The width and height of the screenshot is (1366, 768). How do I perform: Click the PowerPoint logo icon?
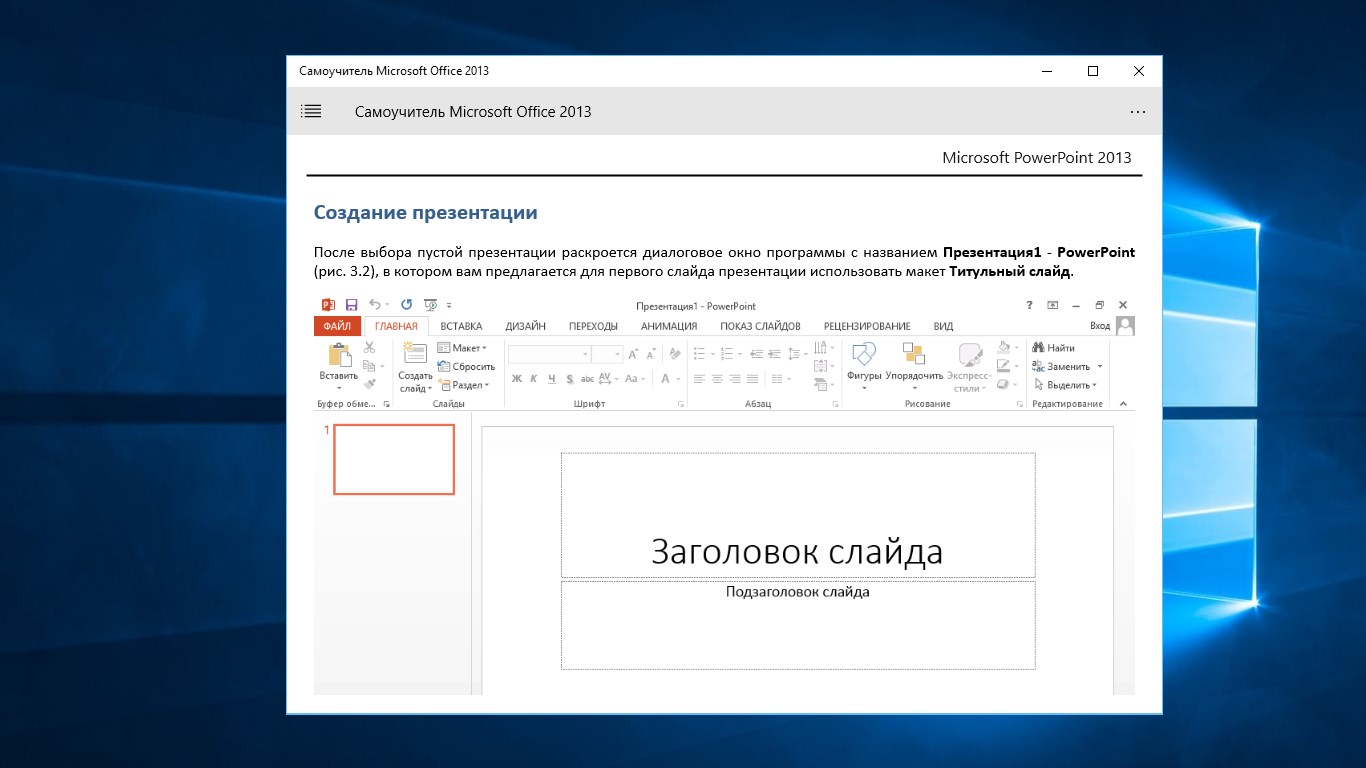point(328,305)
